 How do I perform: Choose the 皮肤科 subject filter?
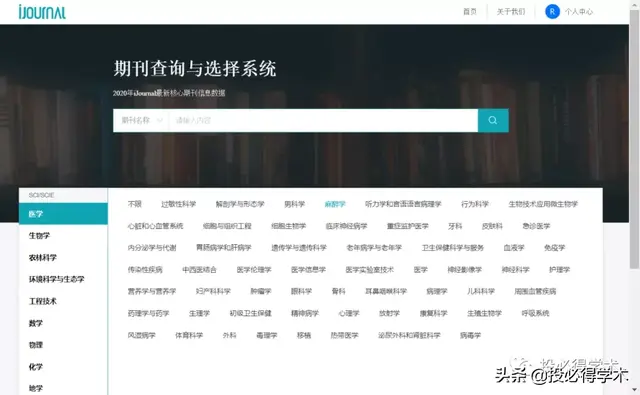click(492, 226)
